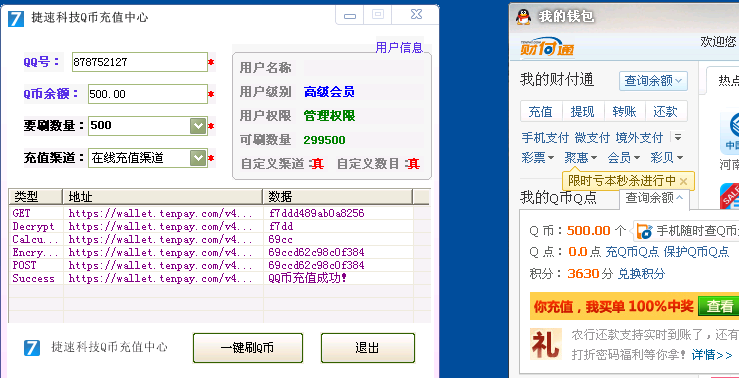Open the 要刷数量 dropdown arrow
The image size is (739, 378).
tap(198, 126)
